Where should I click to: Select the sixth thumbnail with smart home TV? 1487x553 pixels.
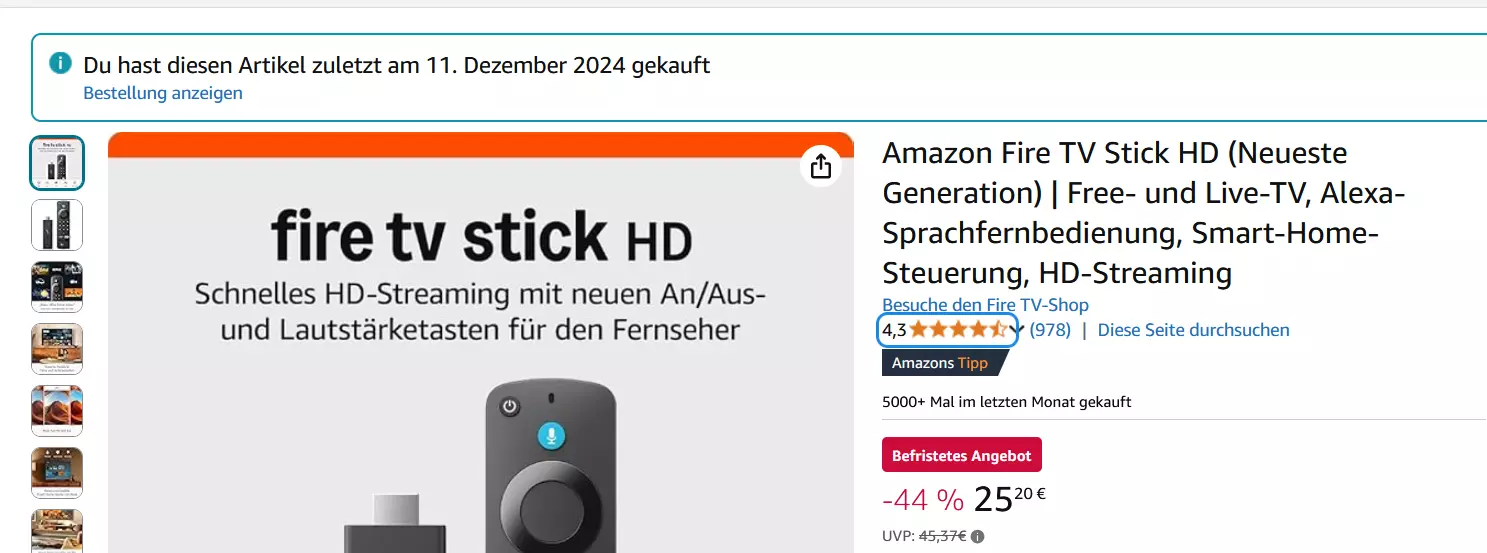(x=57, y=473)
